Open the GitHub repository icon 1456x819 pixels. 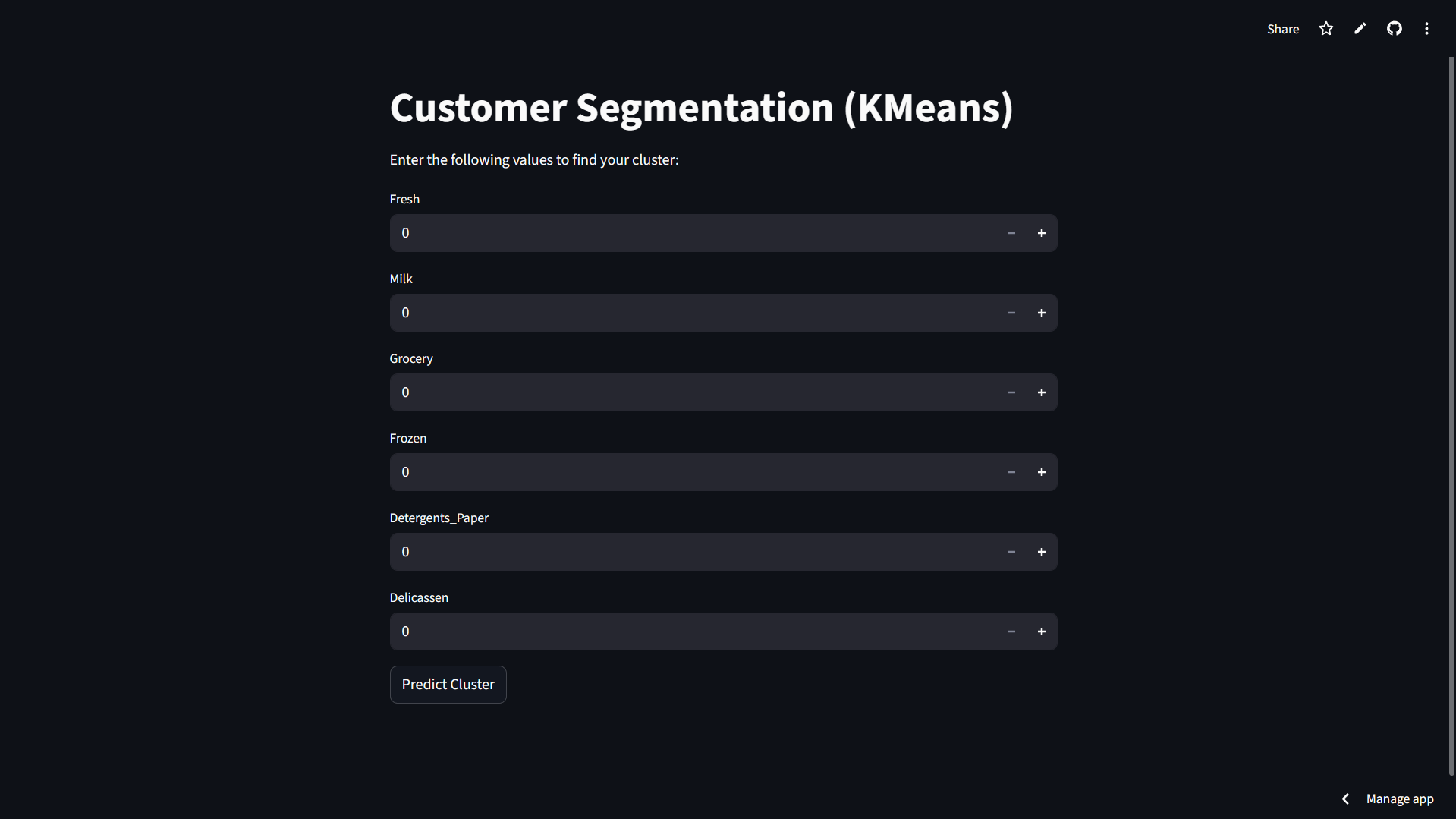tap(1394, 29)
